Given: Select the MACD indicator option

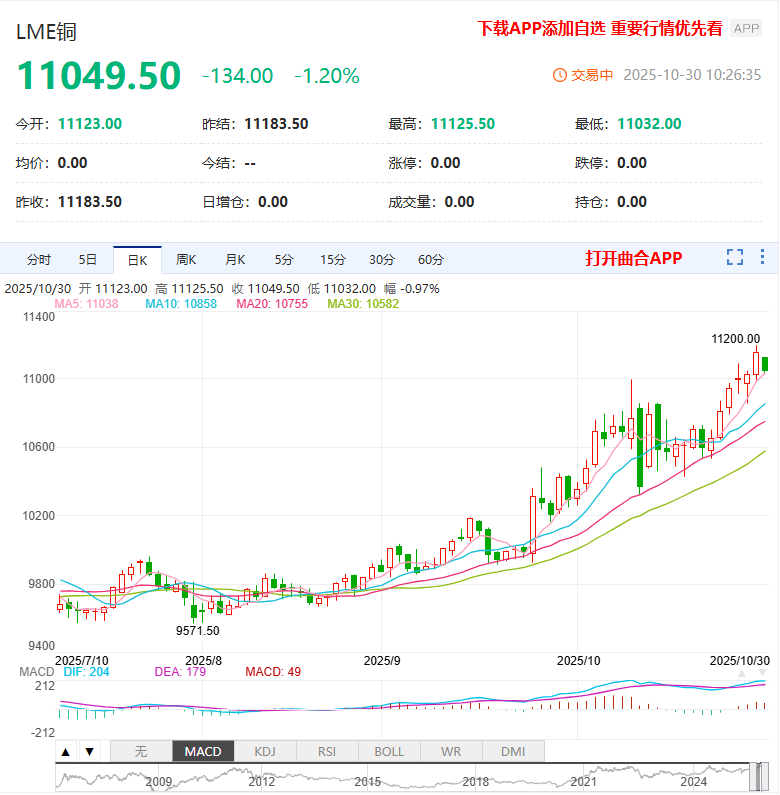Looking at the screenshot, I should [203, 752].
